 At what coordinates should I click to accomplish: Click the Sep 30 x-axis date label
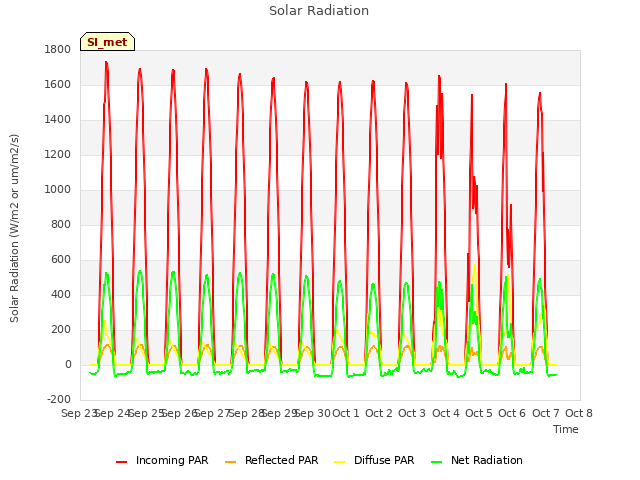[313, 413]
